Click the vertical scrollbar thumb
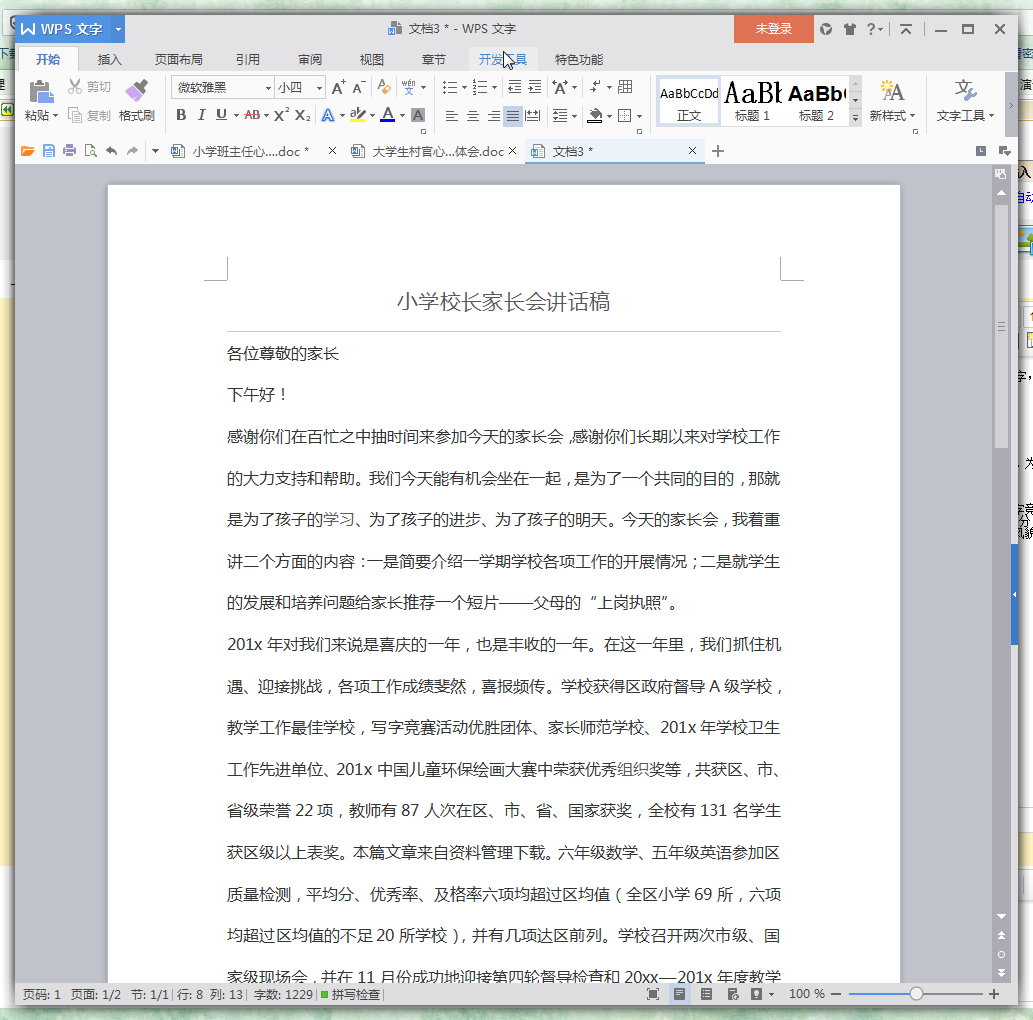The image size is (1033, 1020). (1001, 326)
